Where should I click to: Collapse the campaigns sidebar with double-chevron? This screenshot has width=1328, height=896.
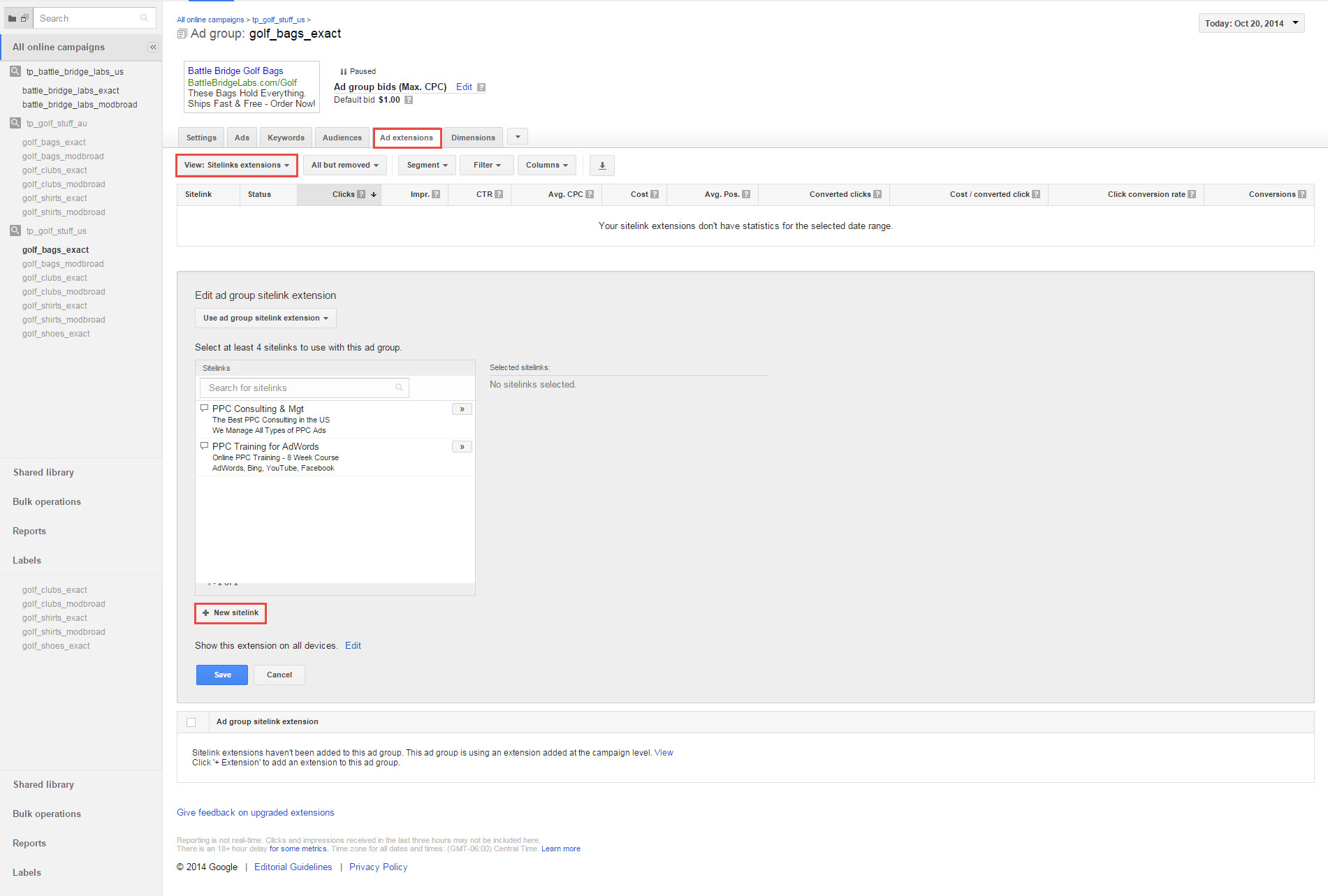[x=153, y=47]
